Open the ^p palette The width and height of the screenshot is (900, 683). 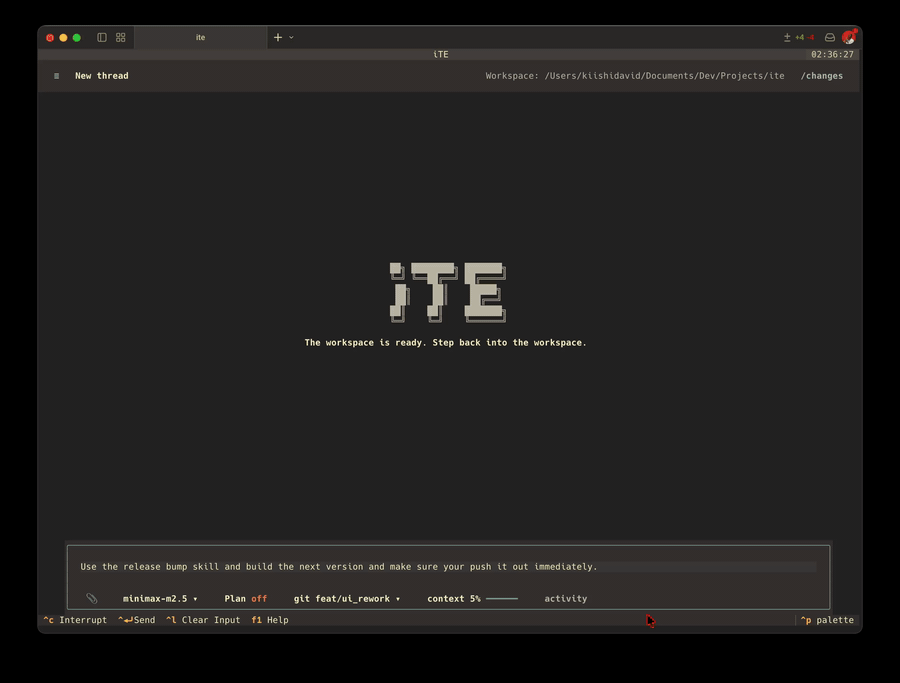coord(827,620)
